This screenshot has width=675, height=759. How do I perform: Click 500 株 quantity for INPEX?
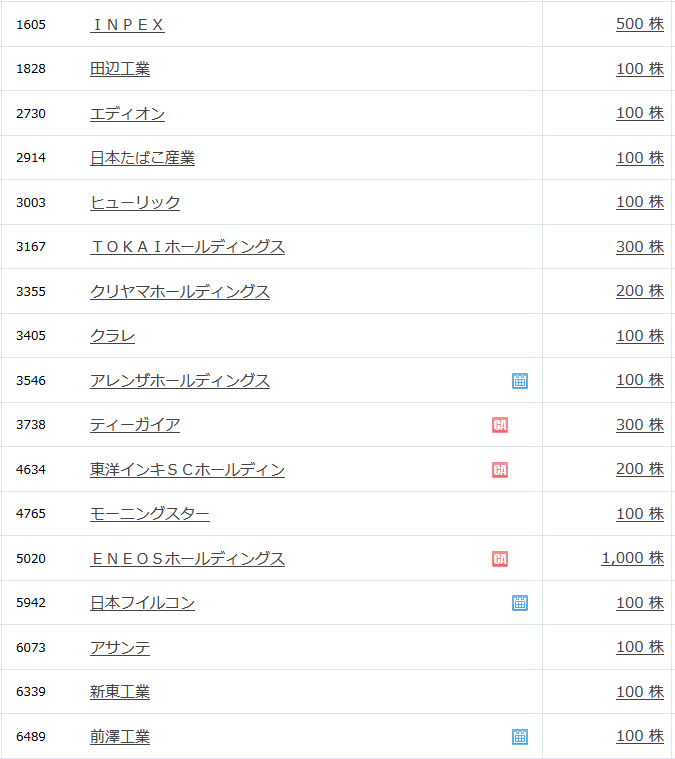click(640, 24)
